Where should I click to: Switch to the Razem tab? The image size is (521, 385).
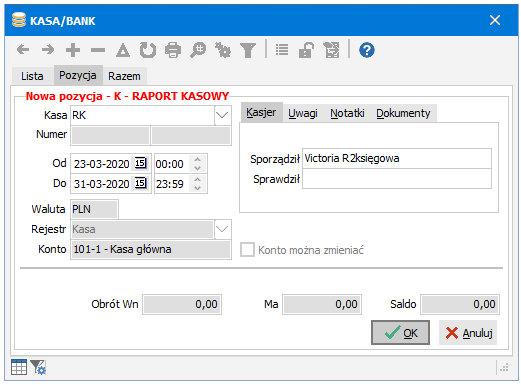124,76
